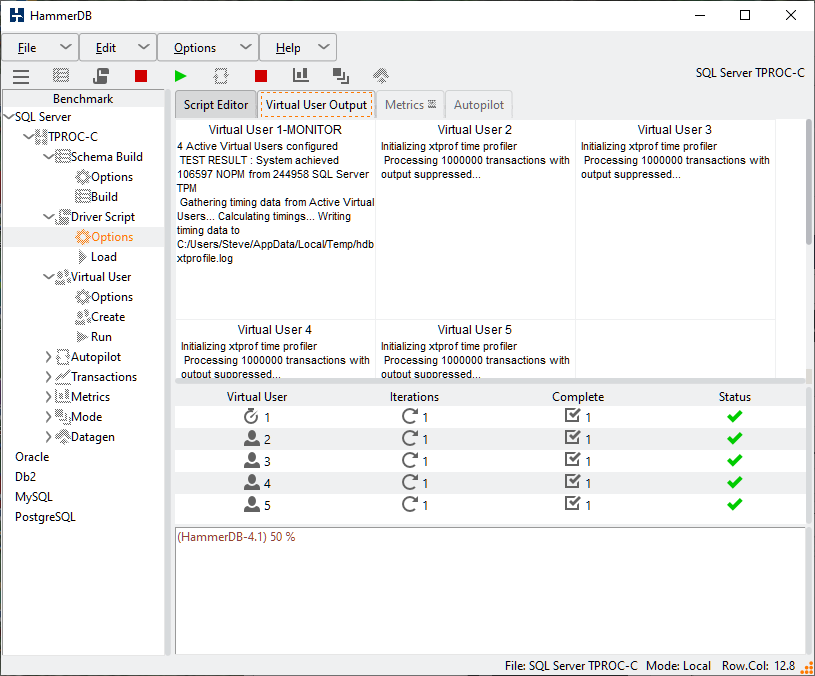Click the Dropdown arrow next to Help
Screen dimensions: 815x676
[323, 47]
